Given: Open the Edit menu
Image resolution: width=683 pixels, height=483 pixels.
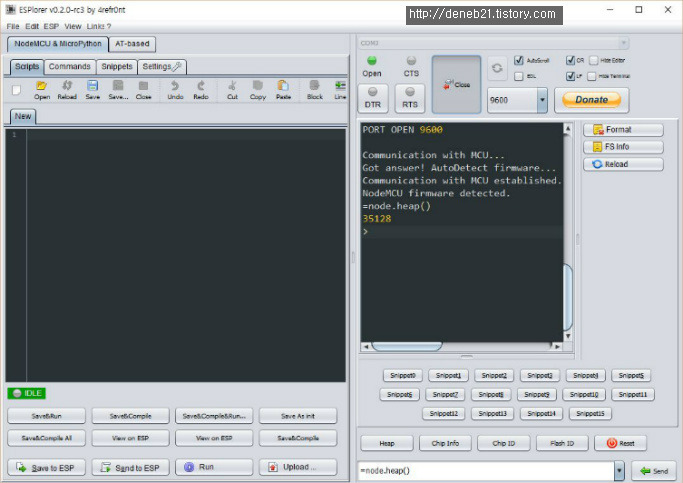Looking at the screenshot, I should click(x=32, y=26).
